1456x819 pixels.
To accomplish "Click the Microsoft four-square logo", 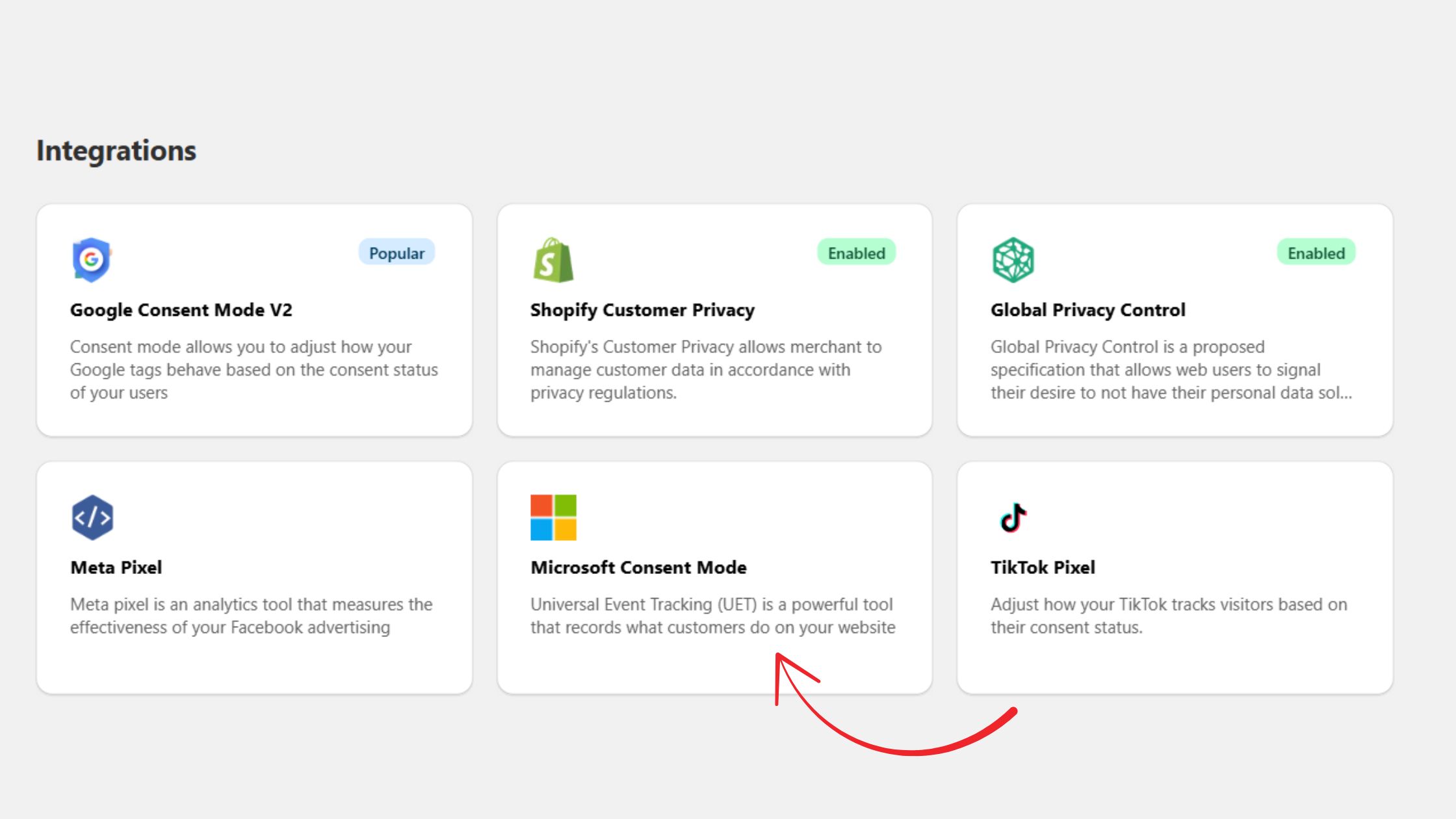I will [x=553, y=517].
